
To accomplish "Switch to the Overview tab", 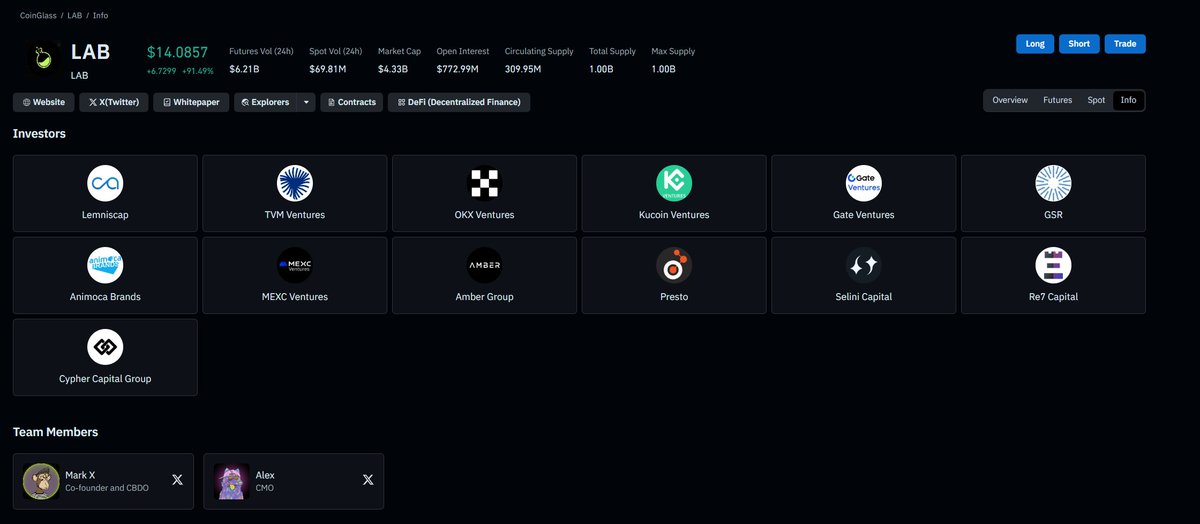I will pyautogui.click(x=1010, y=100).
